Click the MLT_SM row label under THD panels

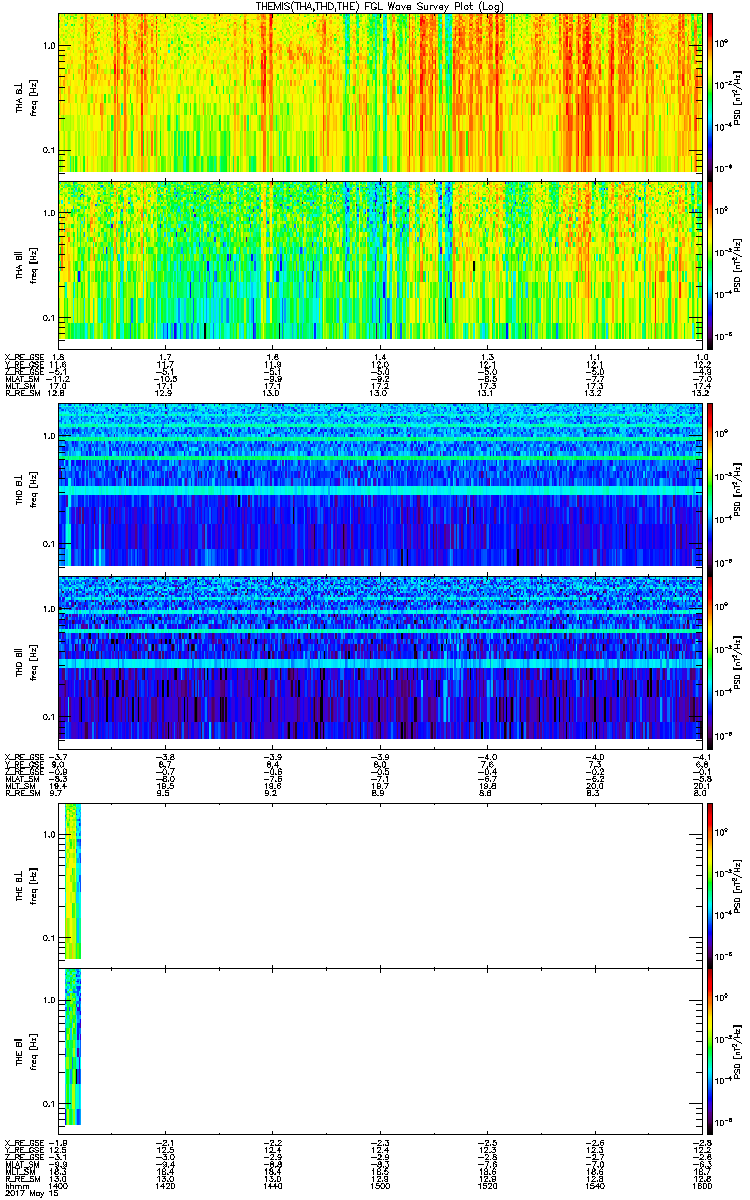20,786
